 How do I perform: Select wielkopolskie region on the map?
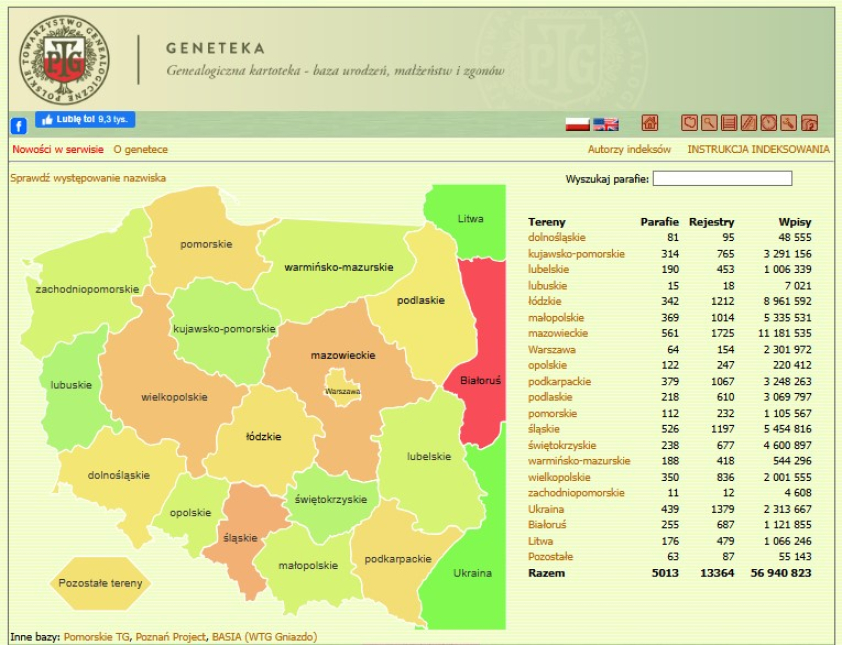tap(174, 397)
